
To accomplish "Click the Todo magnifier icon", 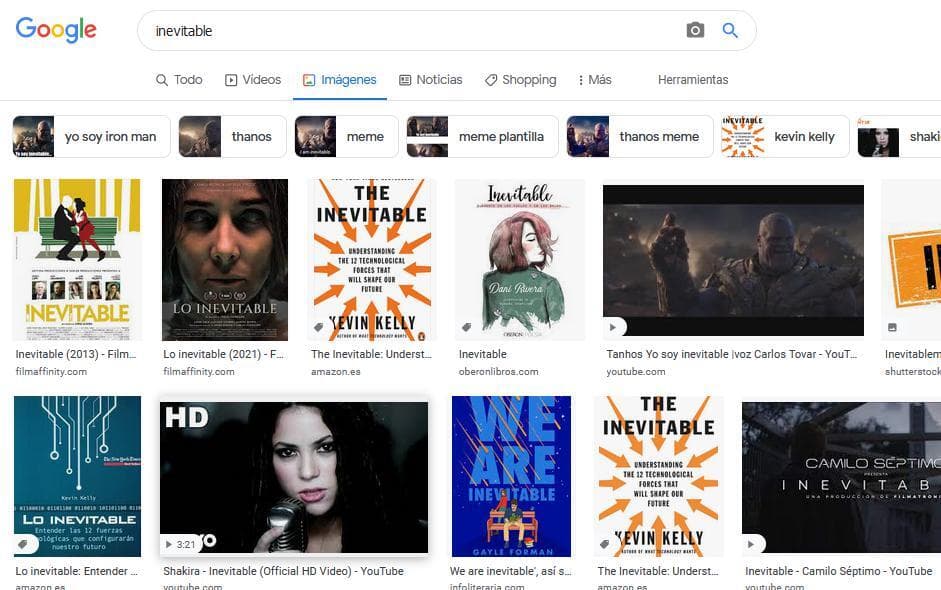I will click(162, 80).
